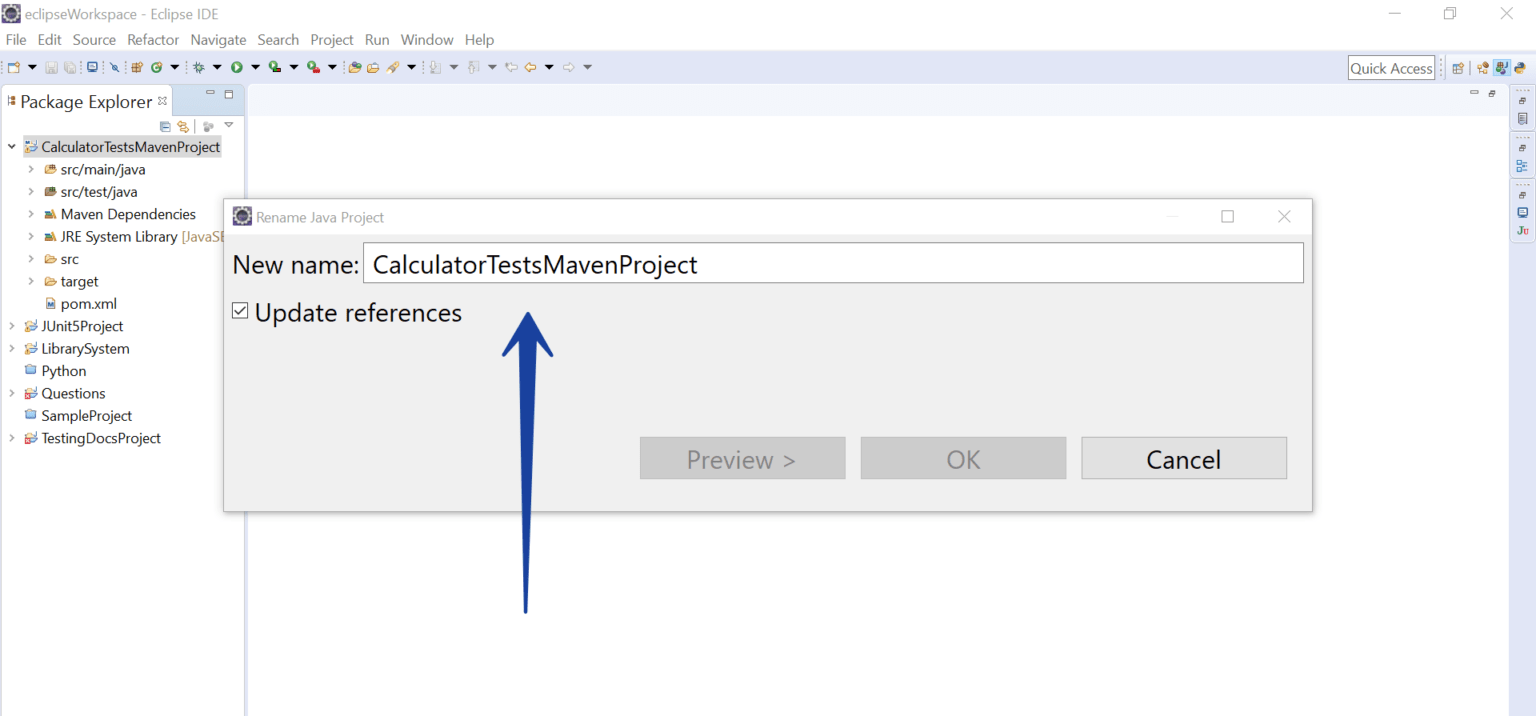Switch to the Package Explorer tab
This screenshot has width=1536, height=716.
86,101
